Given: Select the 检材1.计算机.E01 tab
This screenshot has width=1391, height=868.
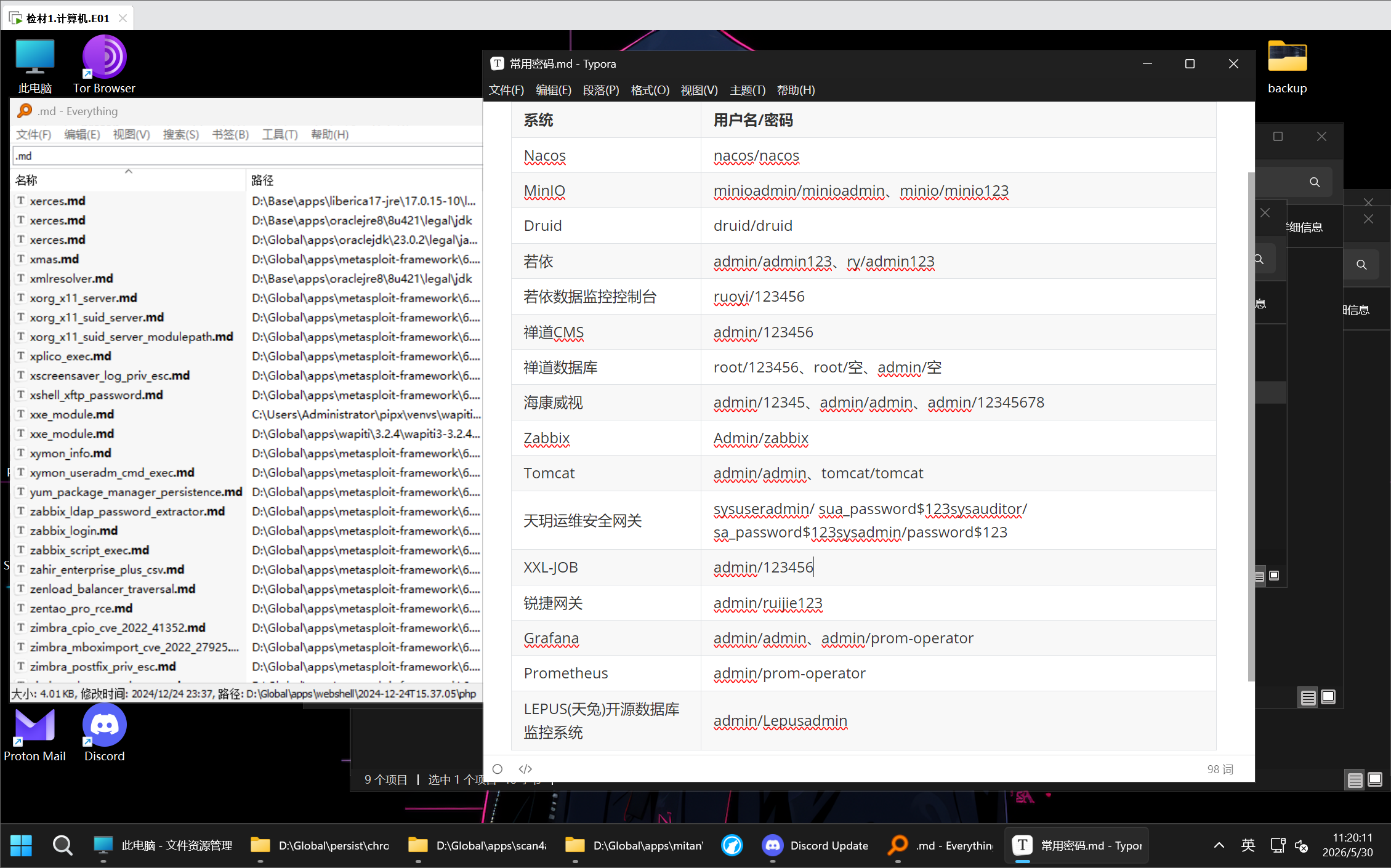Looking at the screenshot, I should [68, 18].
